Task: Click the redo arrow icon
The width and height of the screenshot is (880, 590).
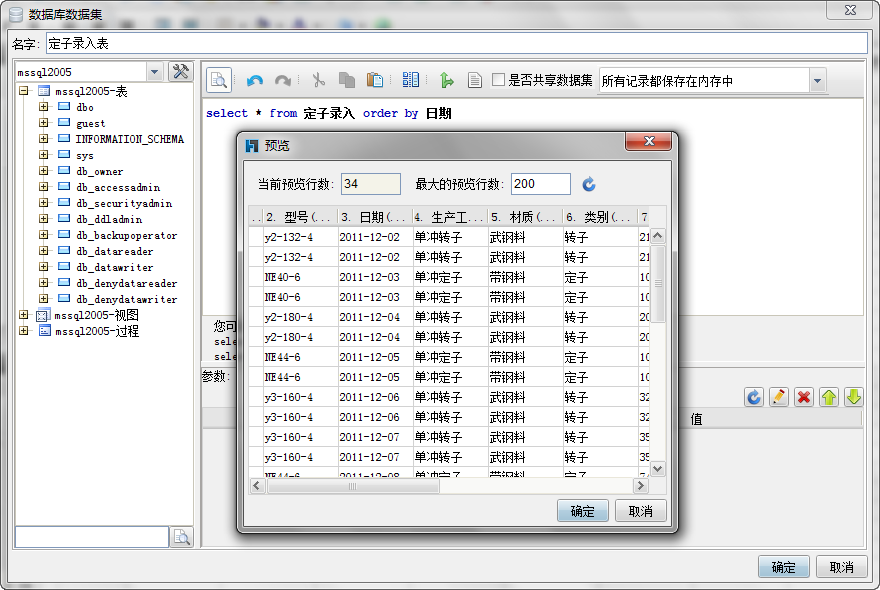Action: (283, 80)
